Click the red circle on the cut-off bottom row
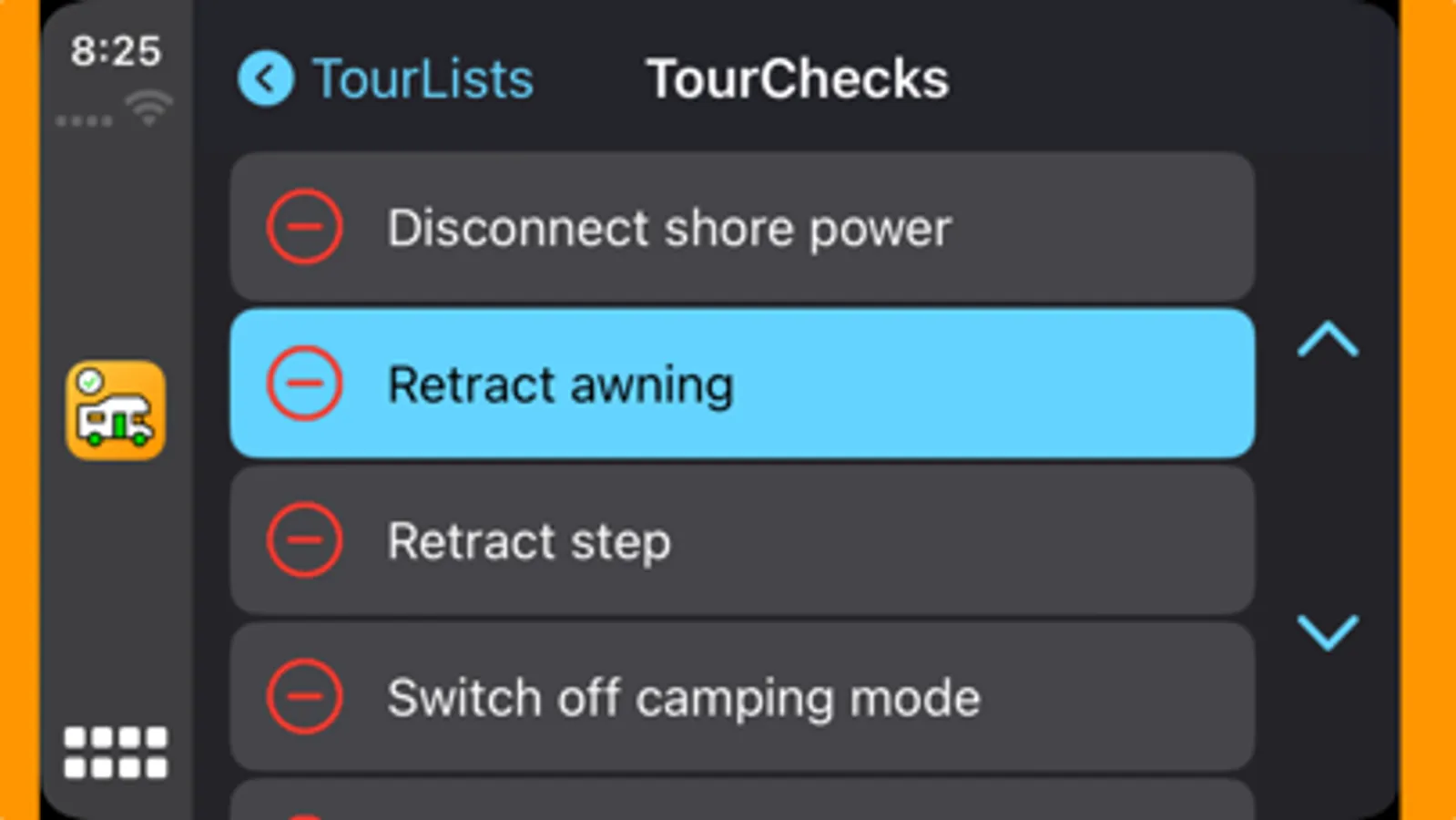The width and height of the screenshot is (1456, 820). (305, 815)
